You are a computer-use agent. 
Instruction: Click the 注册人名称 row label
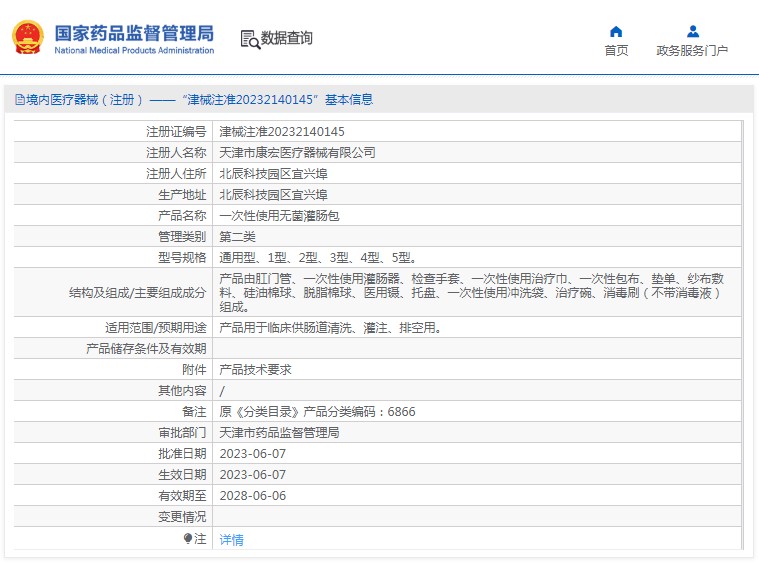pyautogui.click(x=176, y=152)
